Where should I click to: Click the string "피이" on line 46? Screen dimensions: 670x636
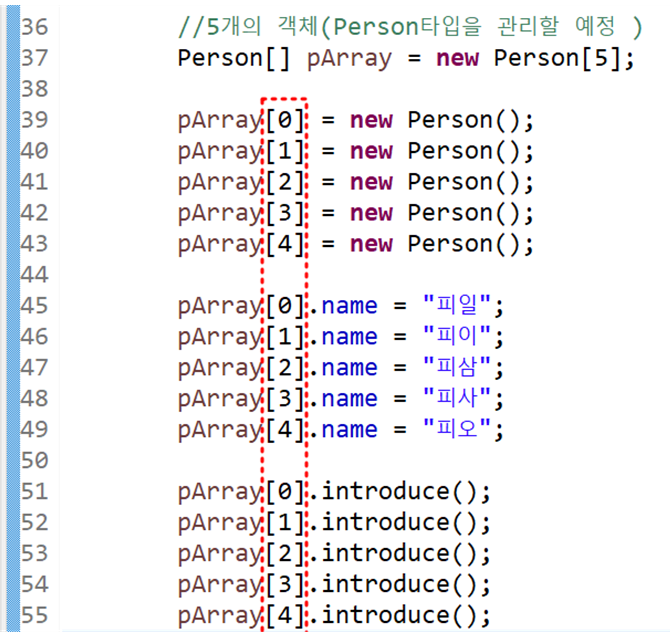(456, 336)
